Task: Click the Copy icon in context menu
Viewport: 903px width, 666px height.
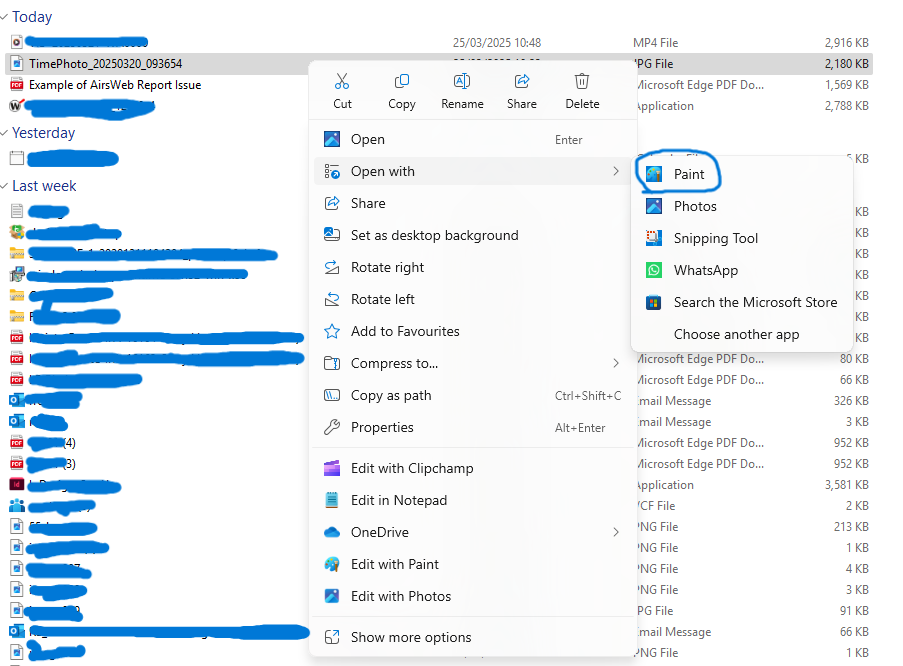Action: pyautogui.click(x=401, y=81)
